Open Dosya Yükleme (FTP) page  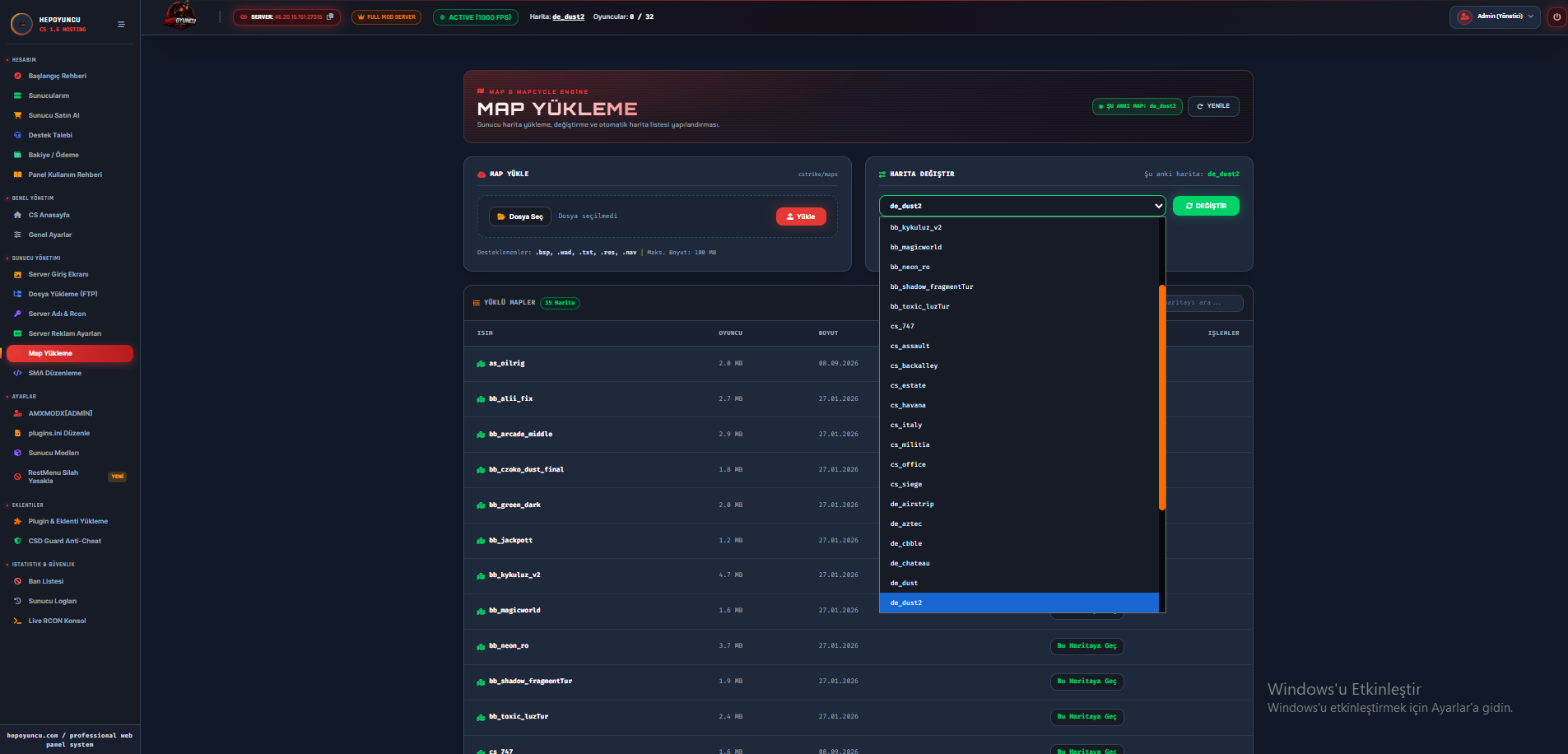click(x=63, y=294)
